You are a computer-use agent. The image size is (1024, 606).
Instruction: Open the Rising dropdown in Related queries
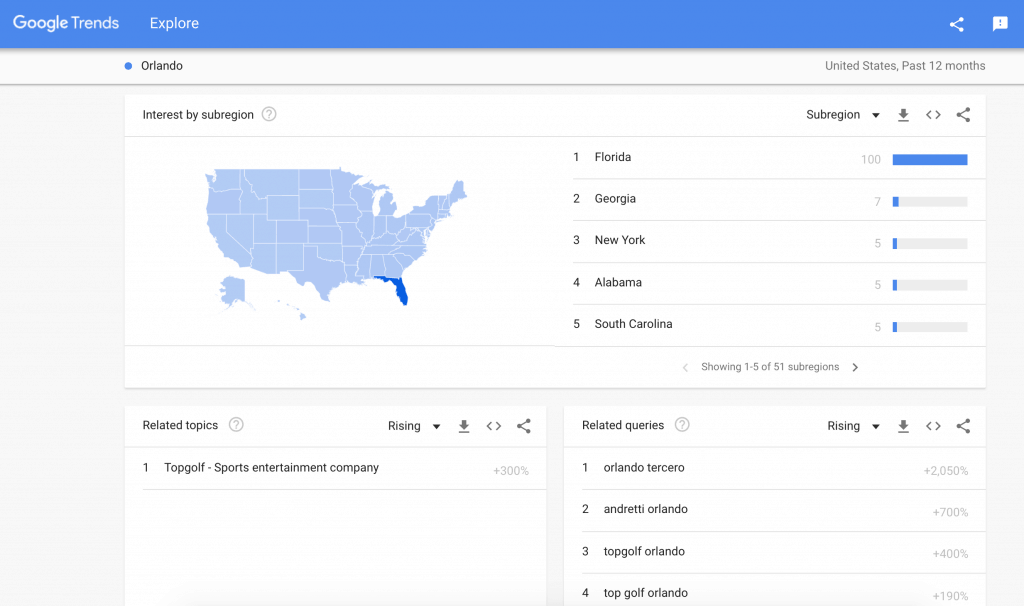tap(852, 425)
